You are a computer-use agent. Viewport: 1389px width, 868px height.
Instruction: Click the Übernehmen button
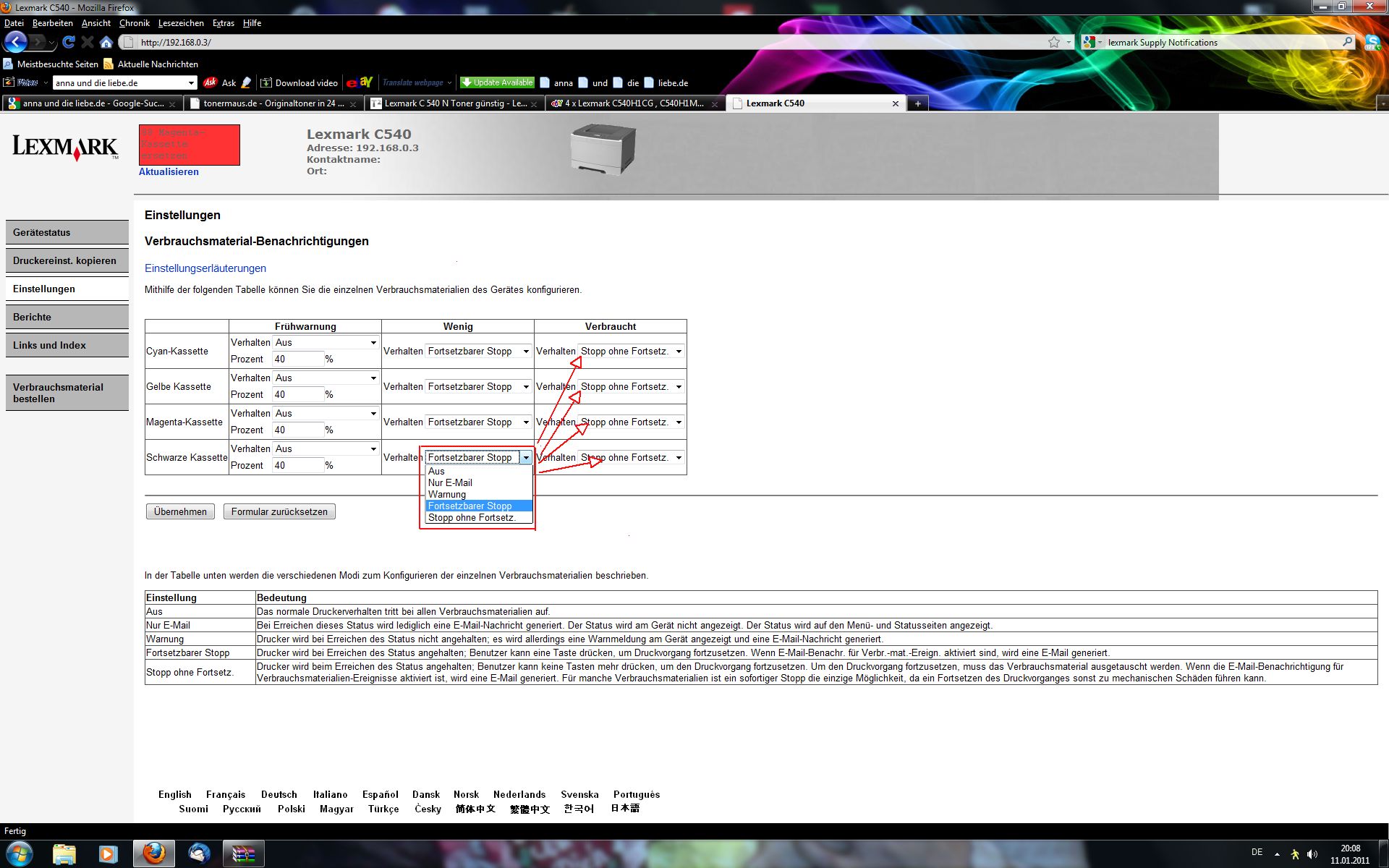point(180,511)
